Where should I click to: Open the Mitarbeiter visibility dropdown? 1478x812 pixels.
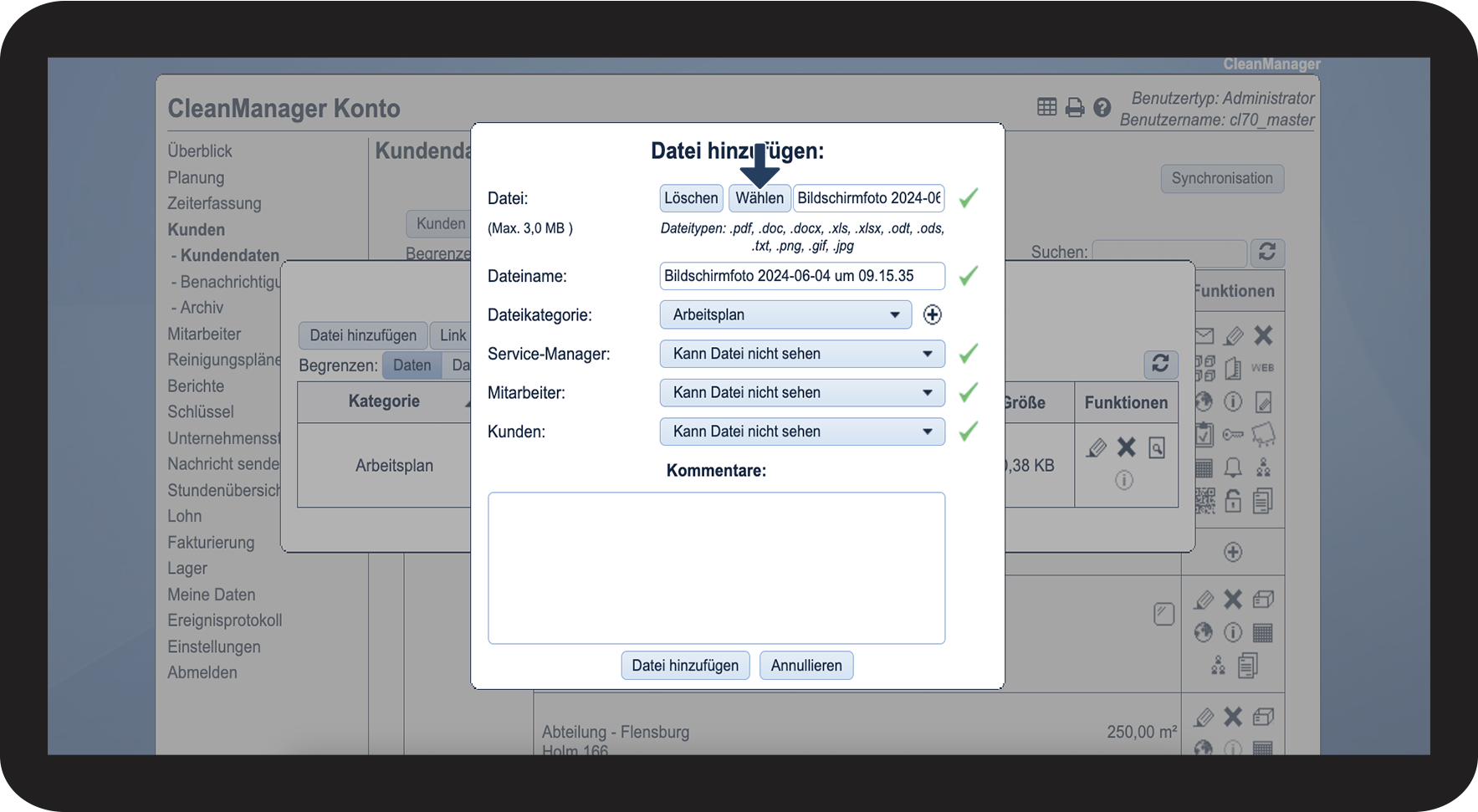tap(801, 393)
